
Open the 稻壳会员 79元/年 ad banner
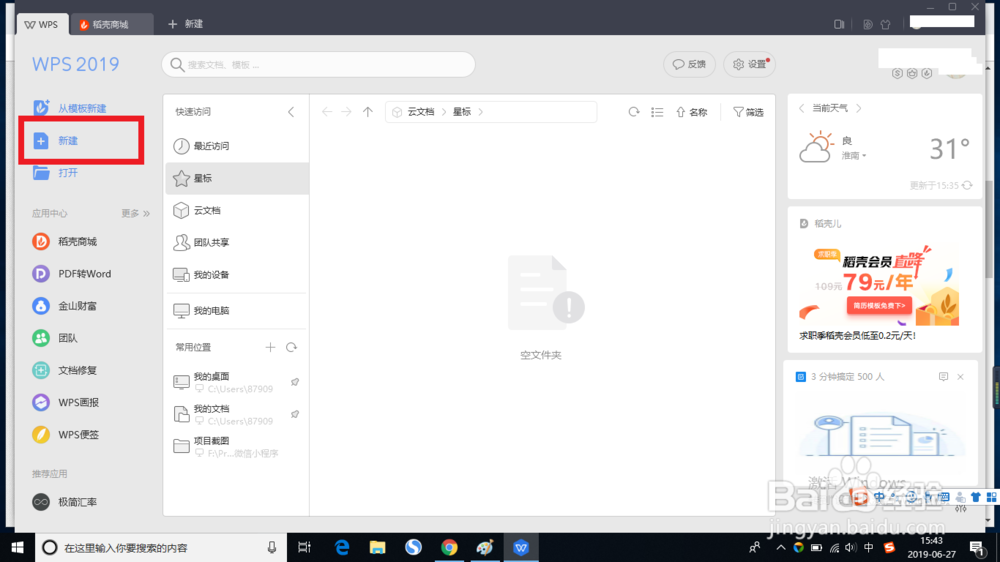(x=879, y=285)
